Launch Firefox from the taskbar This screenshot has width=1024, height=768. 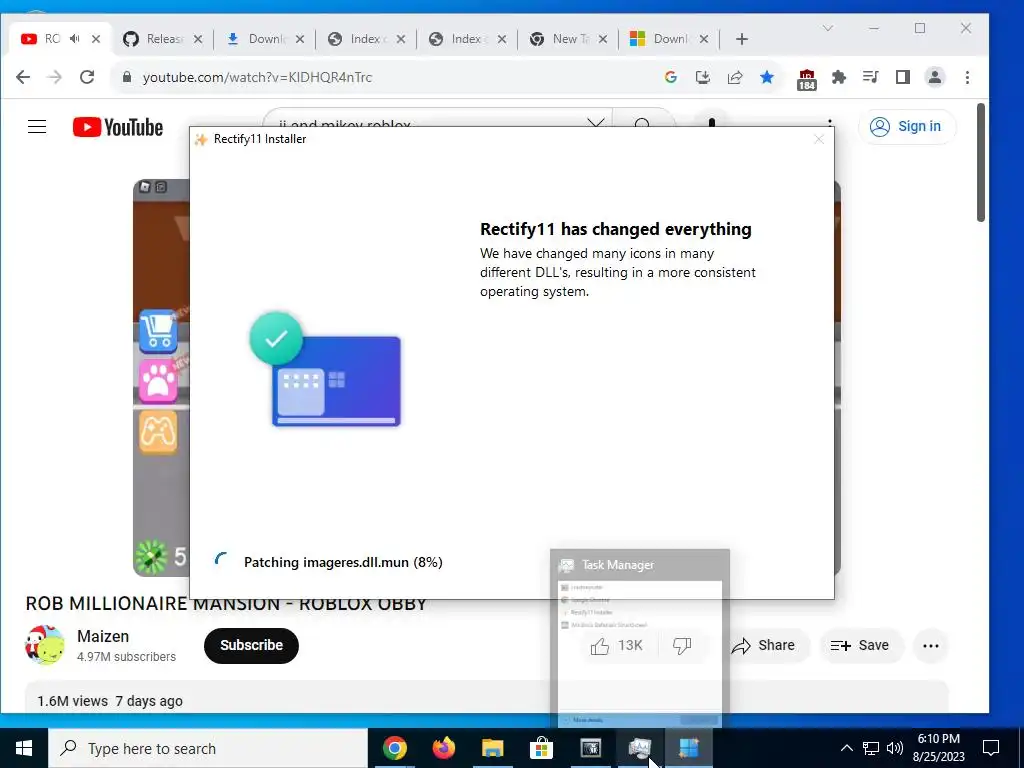point(444,748)
